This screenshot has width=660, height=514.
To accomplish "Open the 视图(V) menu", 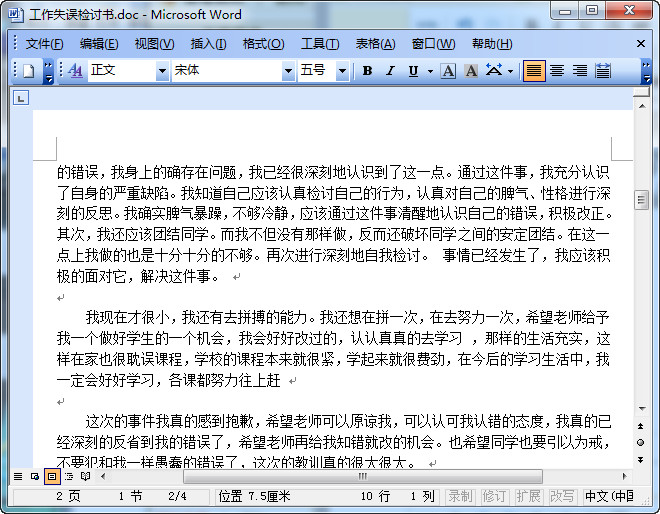I will (x=154, y=44).
